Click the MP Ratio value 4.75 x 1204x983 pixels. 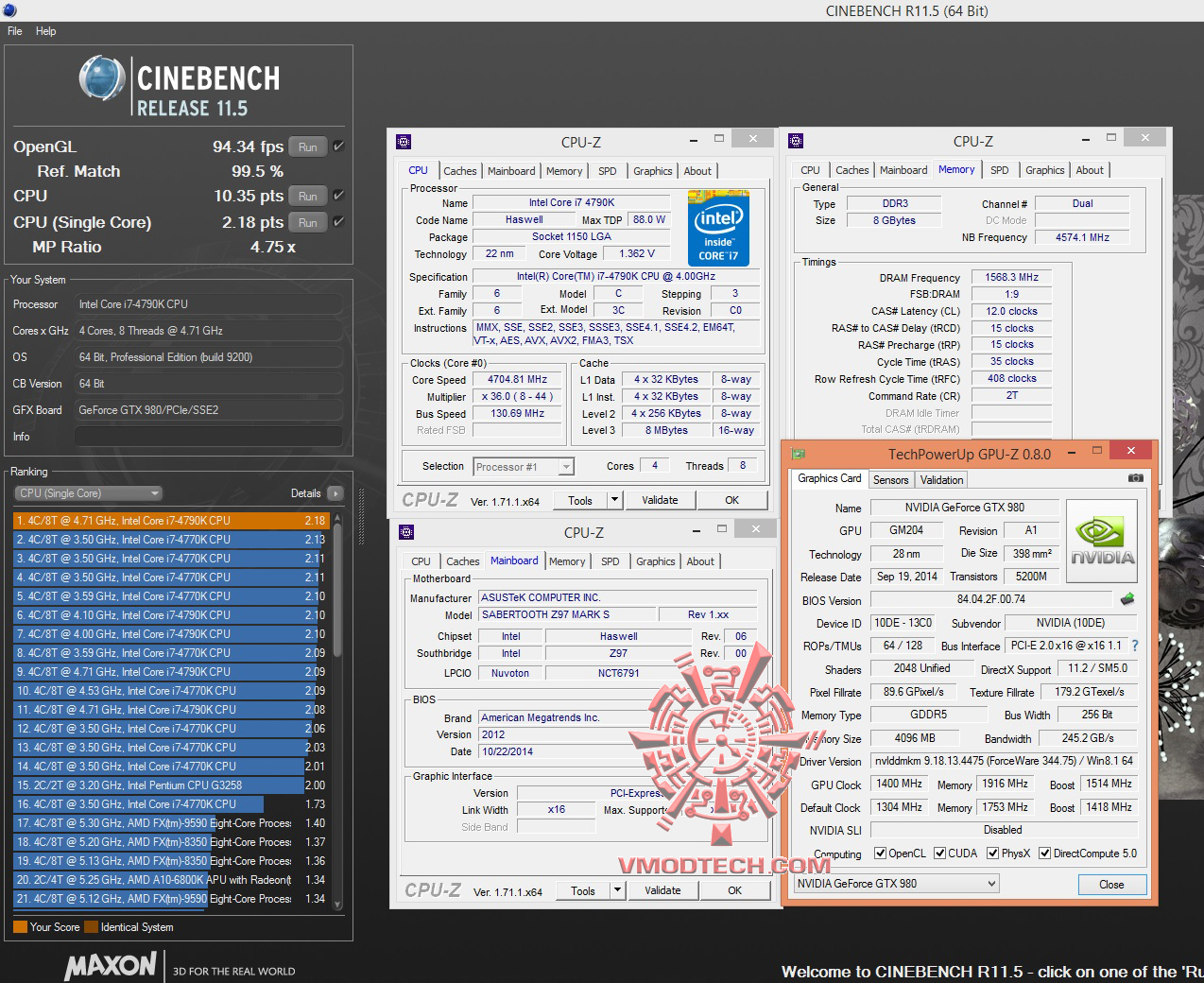(273, 247)
